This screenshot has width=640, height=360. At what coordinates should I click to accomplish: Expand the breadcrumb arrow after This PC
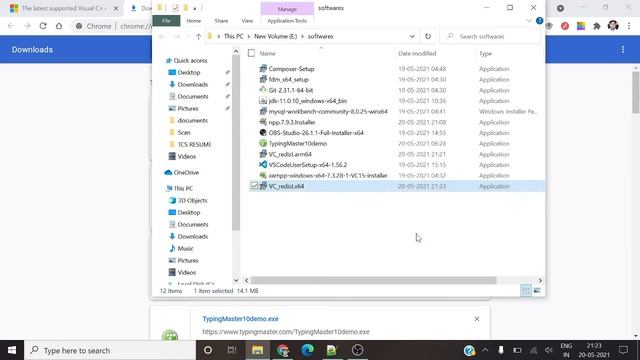pos(249,36)
